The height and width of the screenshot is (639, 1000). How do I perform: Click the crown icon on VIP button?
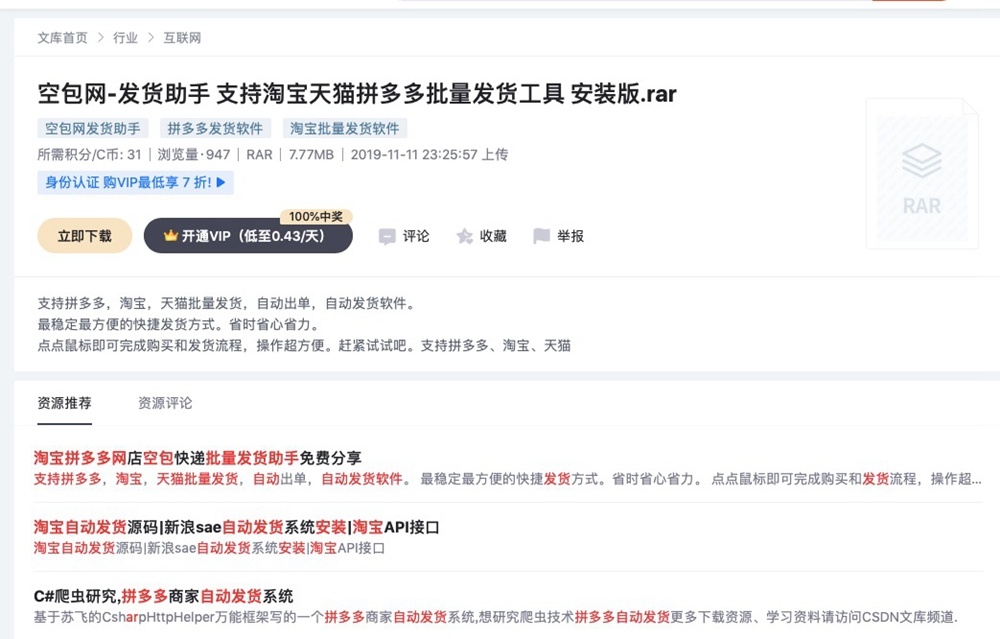pyautogui.click(x=170, y=235)
